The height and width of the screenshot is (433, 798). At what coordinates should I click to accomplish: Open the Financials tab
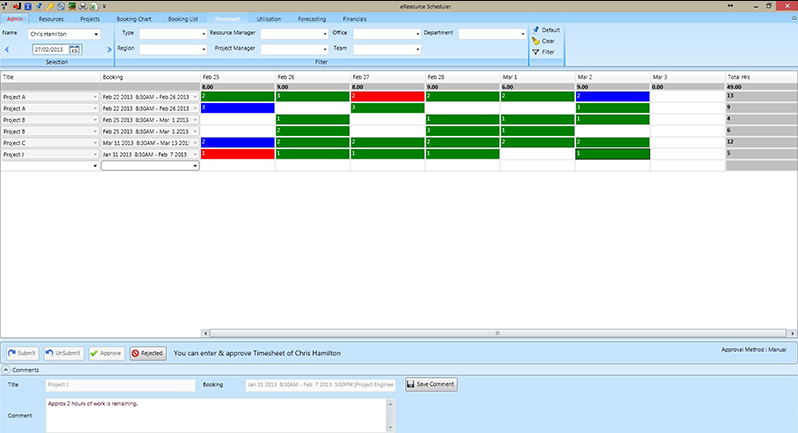[x=354, y=19]
